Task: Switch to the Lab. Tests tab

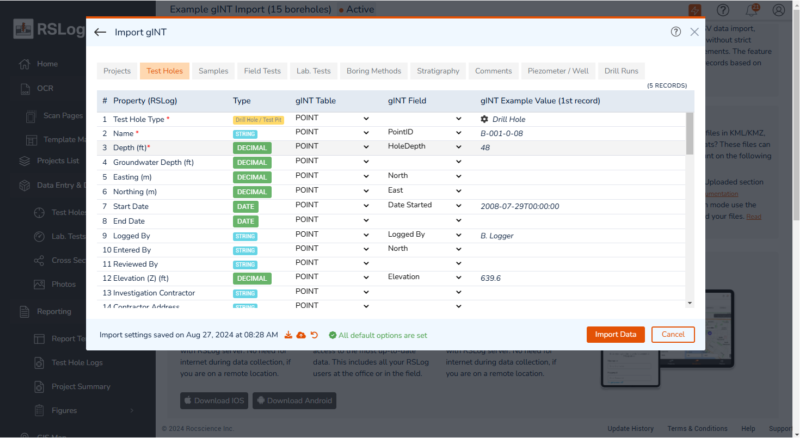Action: [x=313, y=71]
